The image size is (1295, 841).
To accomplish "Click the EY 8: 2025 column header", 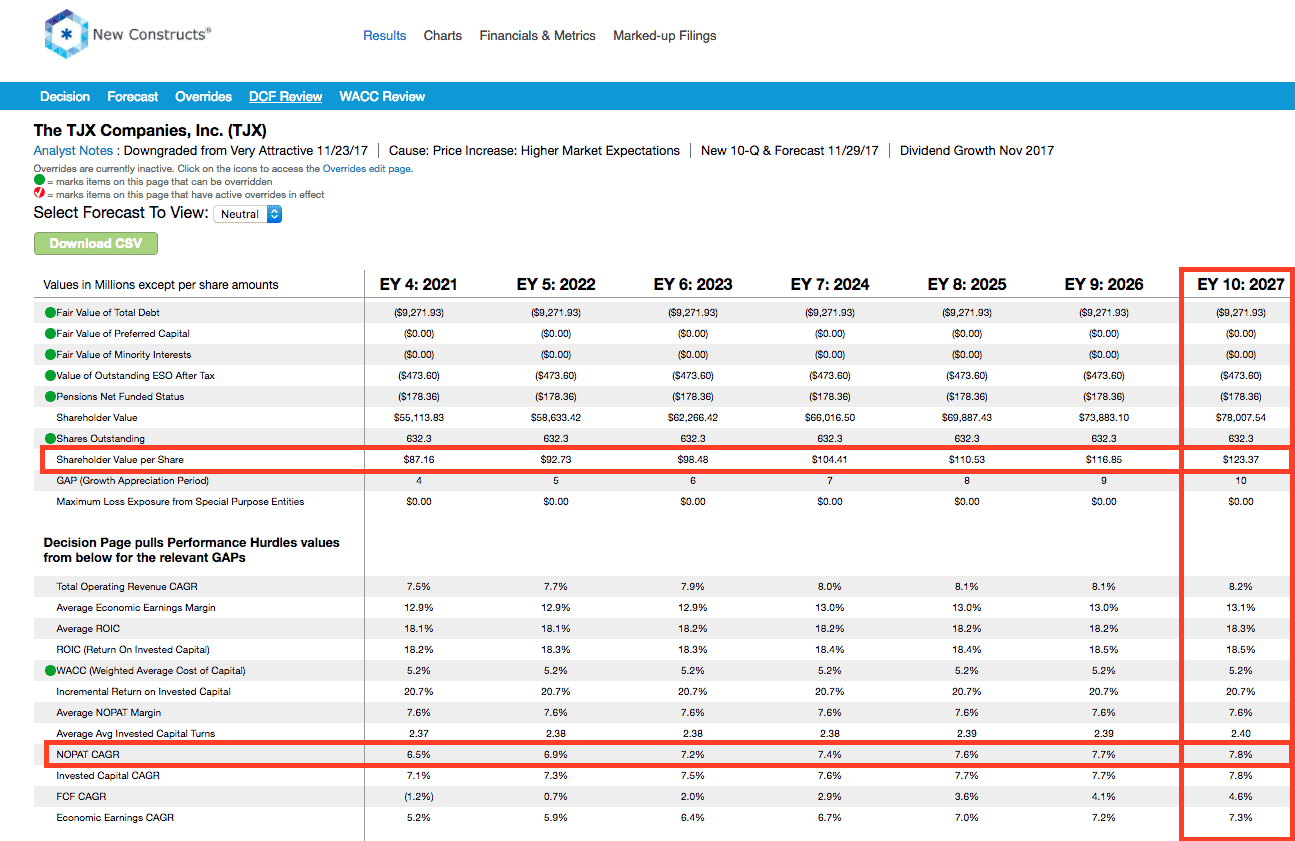I will [x=967, y=285].
